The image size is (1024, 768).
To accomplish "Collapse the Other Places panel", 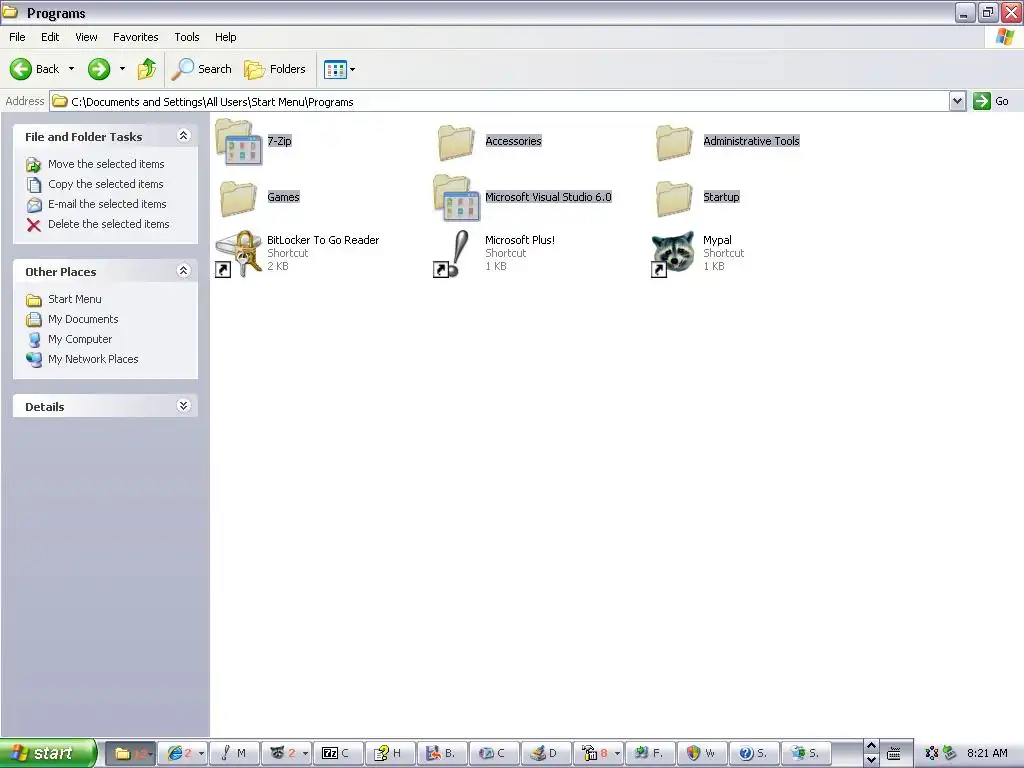I will (184, 271).
